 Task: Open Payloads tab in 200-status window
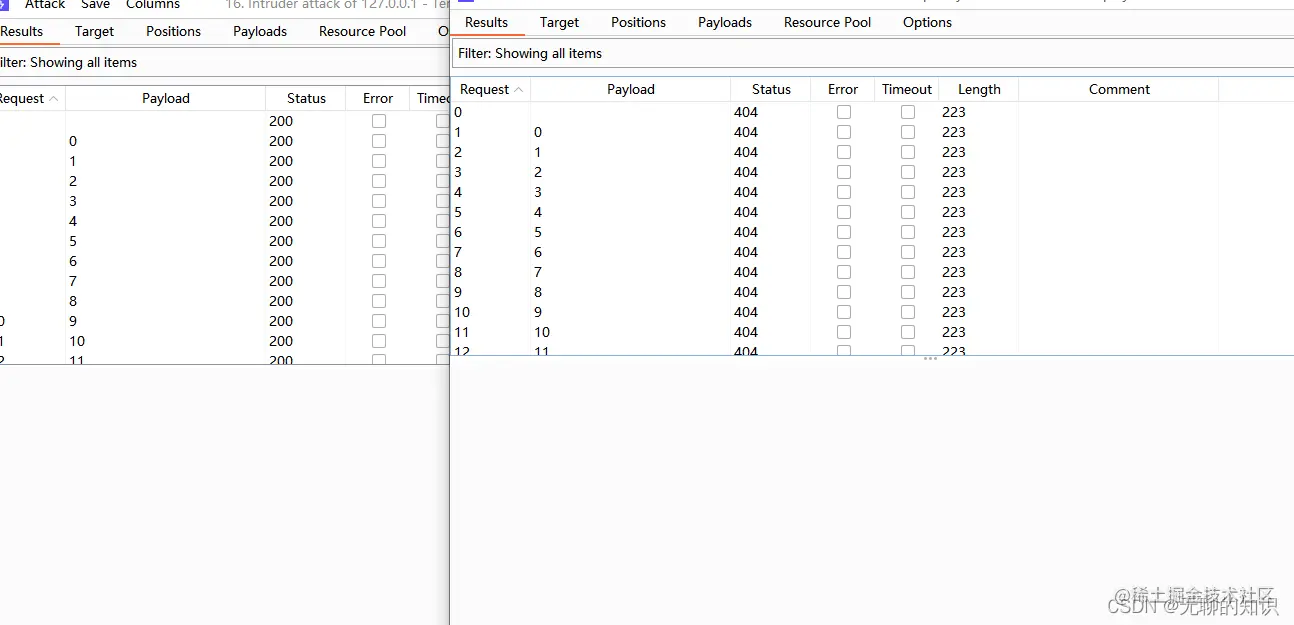point(260,31)
